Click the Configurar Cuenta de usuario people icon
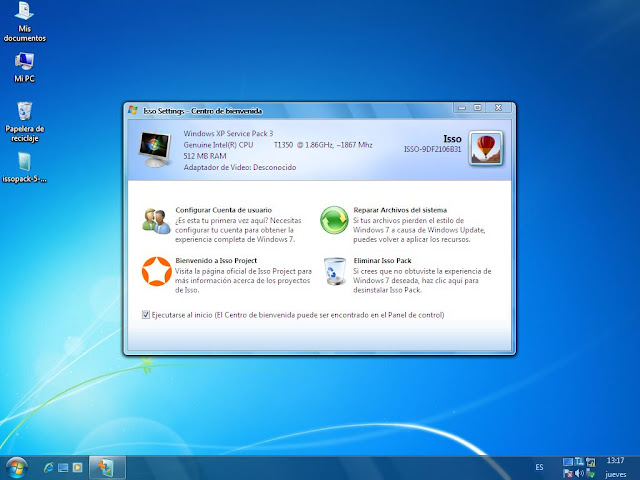 click(155, 220)
